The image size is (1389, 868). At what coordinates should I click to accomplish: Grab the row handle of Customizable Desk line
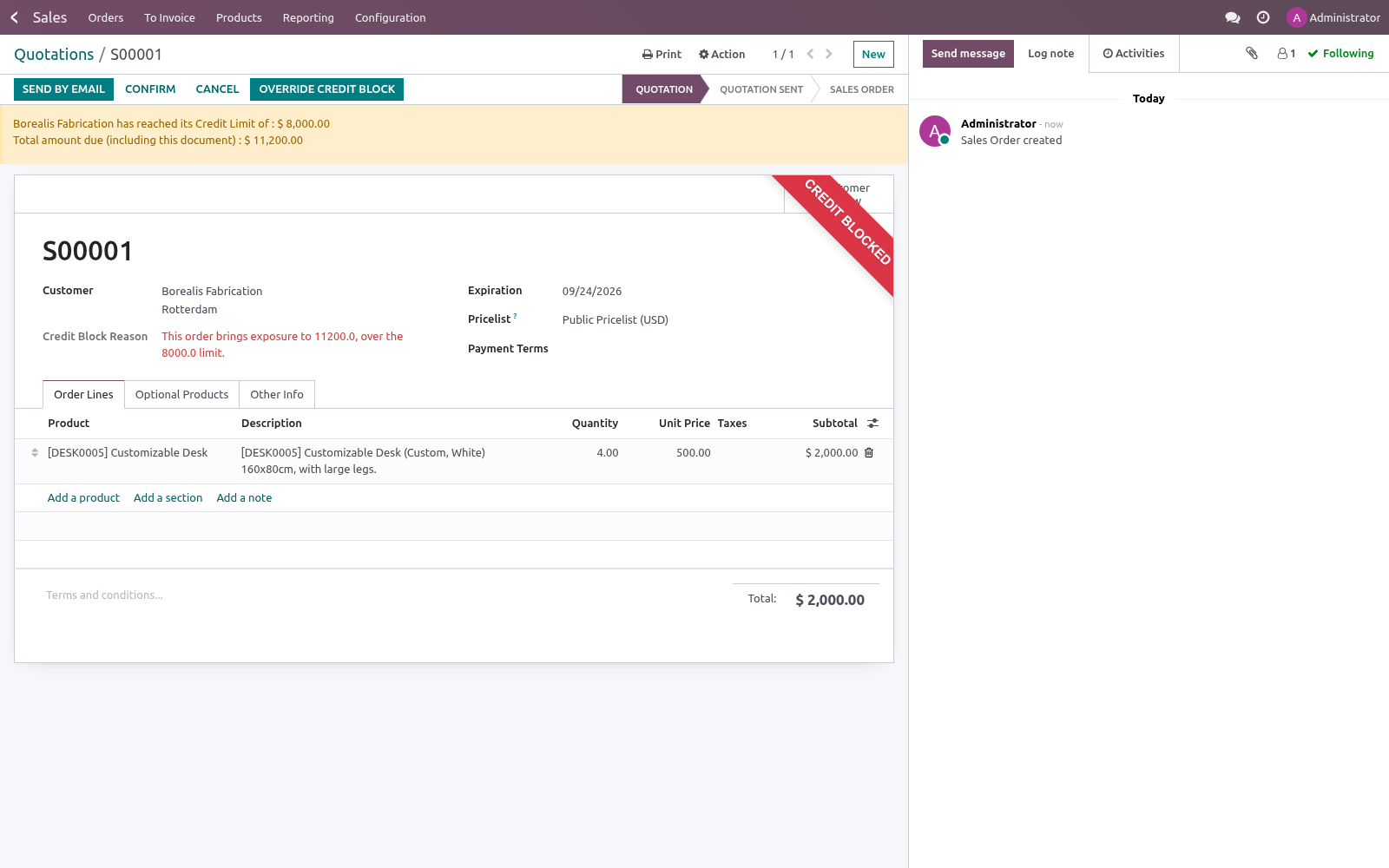click(35, 452)
